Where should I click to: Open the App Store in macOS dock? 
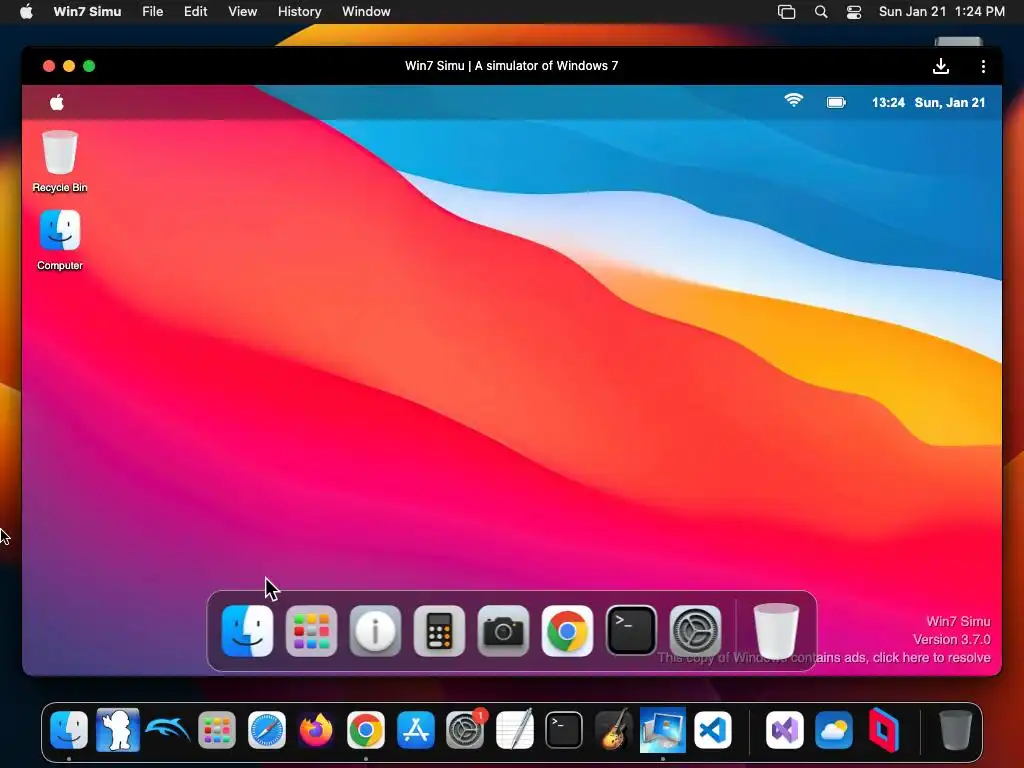(x=415, y=730)
